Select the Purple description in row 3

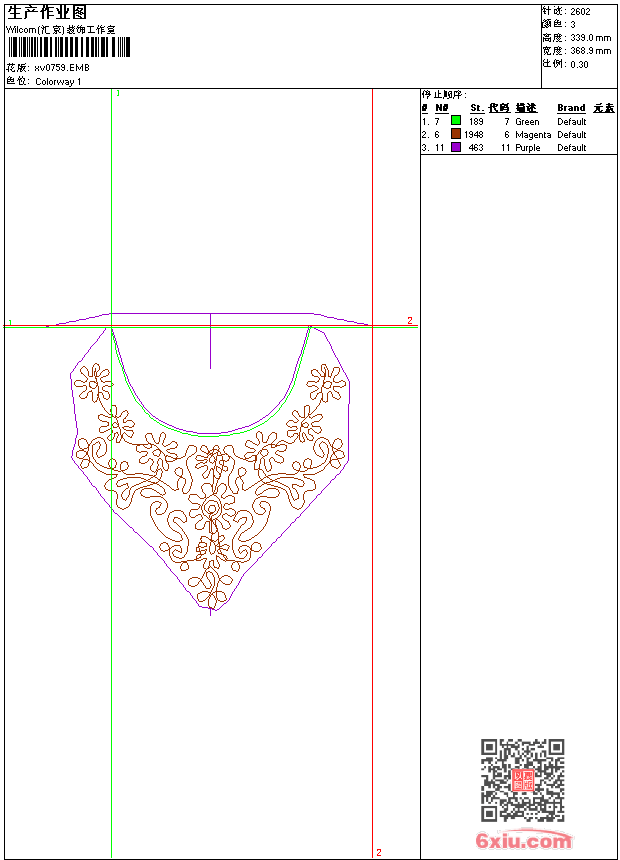(x=527, y=148)
